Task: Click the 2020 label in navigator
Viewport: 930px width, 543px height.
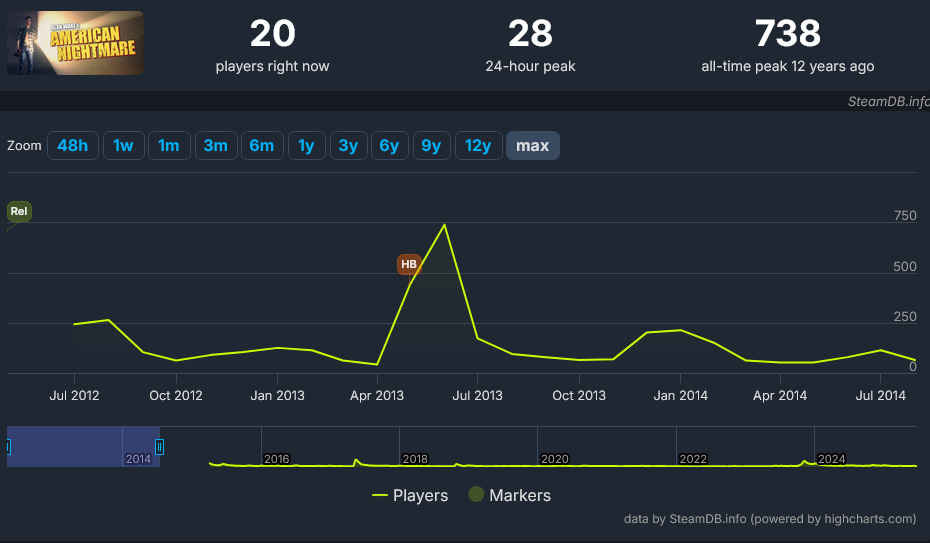Action: tap(555, 459)
